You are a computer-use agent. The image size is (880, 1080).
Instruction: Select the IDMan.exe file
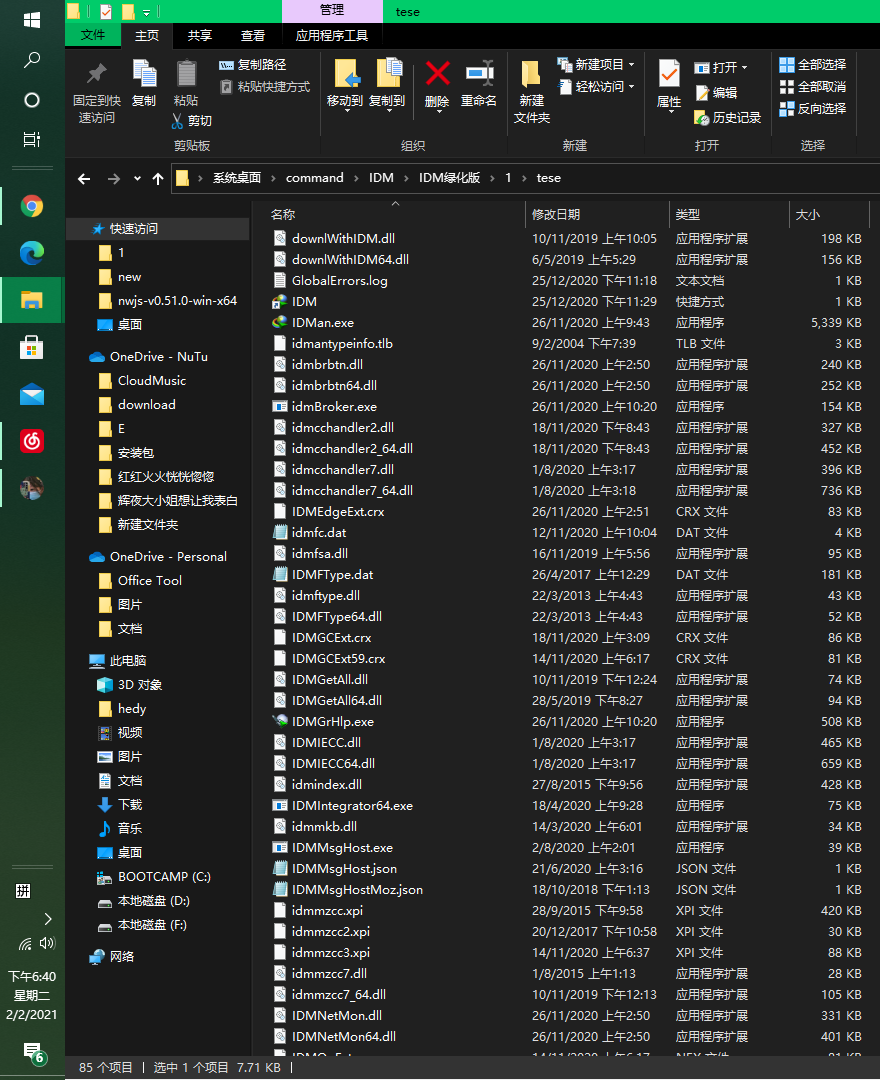pos(322,323)
